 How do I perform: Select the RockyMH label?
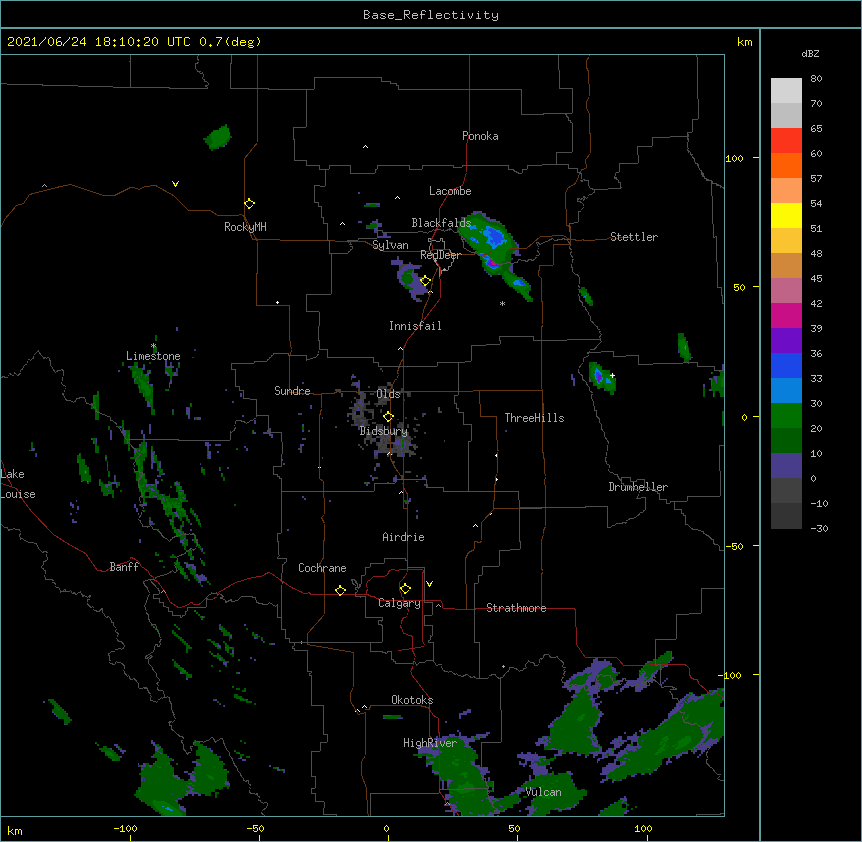click(245, 227)
